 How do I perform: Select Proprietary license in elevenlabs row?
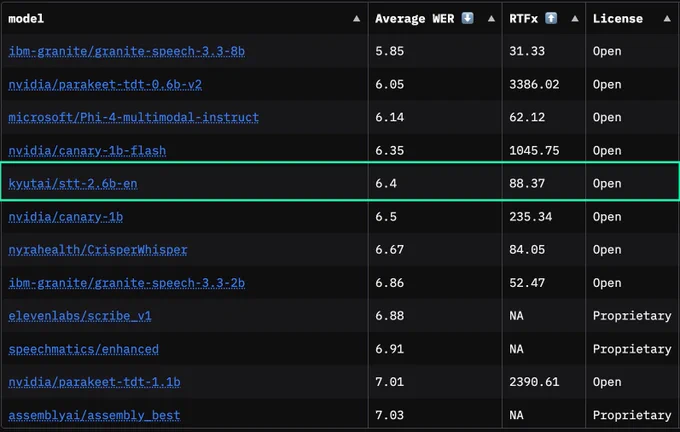click(632, 316)
